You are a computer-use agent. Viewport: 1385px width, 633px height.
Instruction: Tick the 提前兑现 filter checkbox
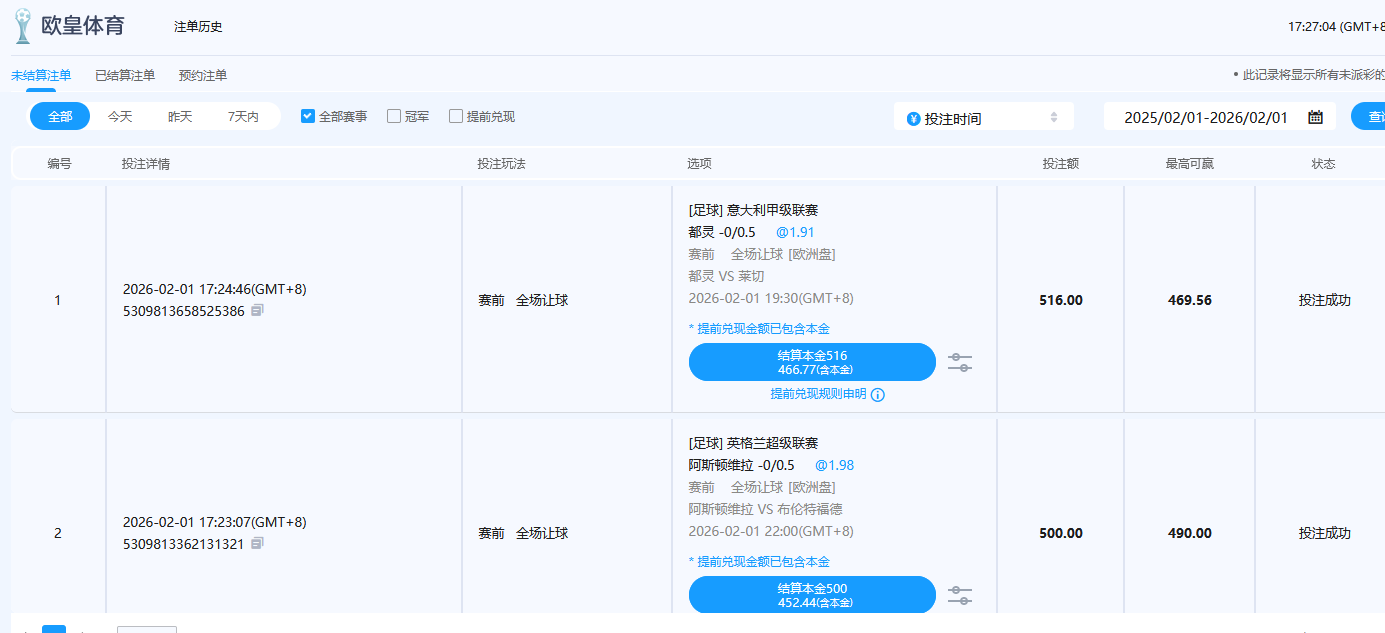coord(456,116)
